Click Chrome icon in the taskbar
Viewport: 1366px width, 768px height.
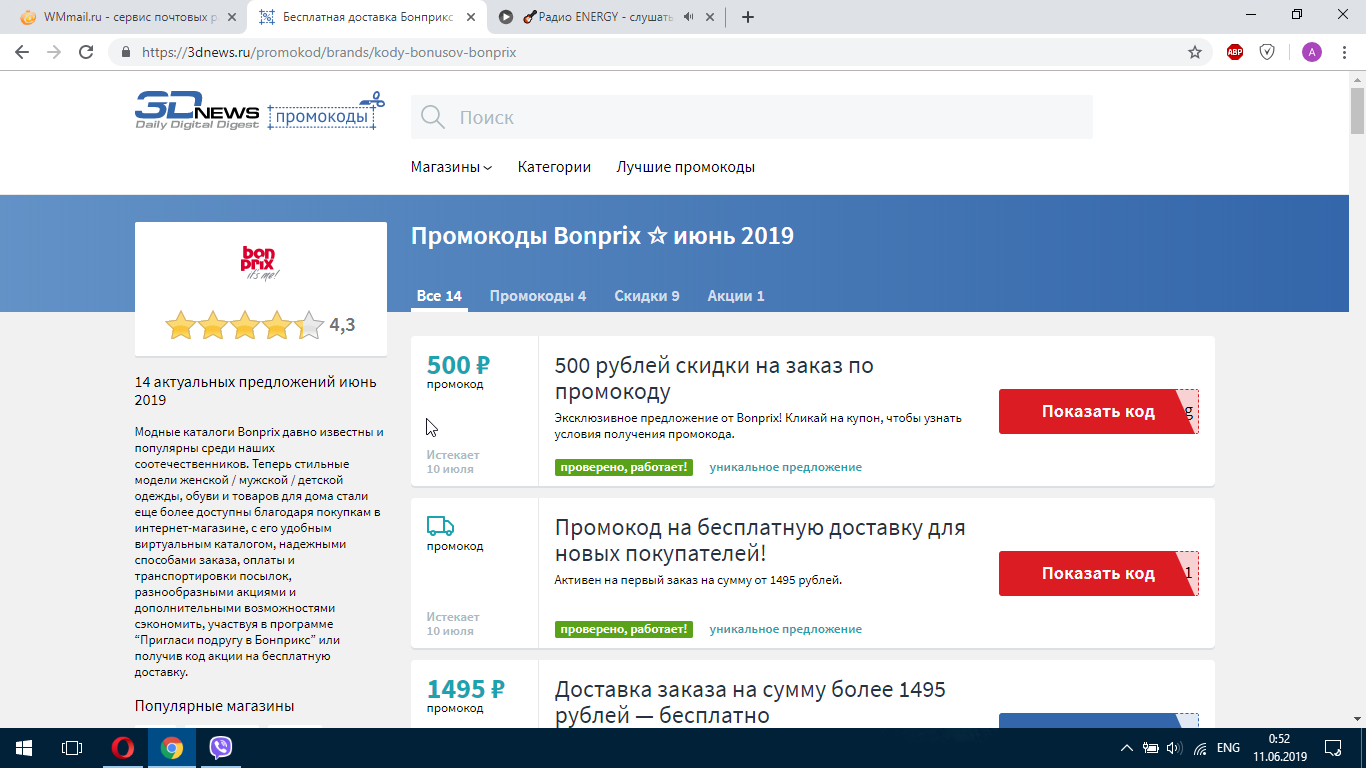(172, 747)
